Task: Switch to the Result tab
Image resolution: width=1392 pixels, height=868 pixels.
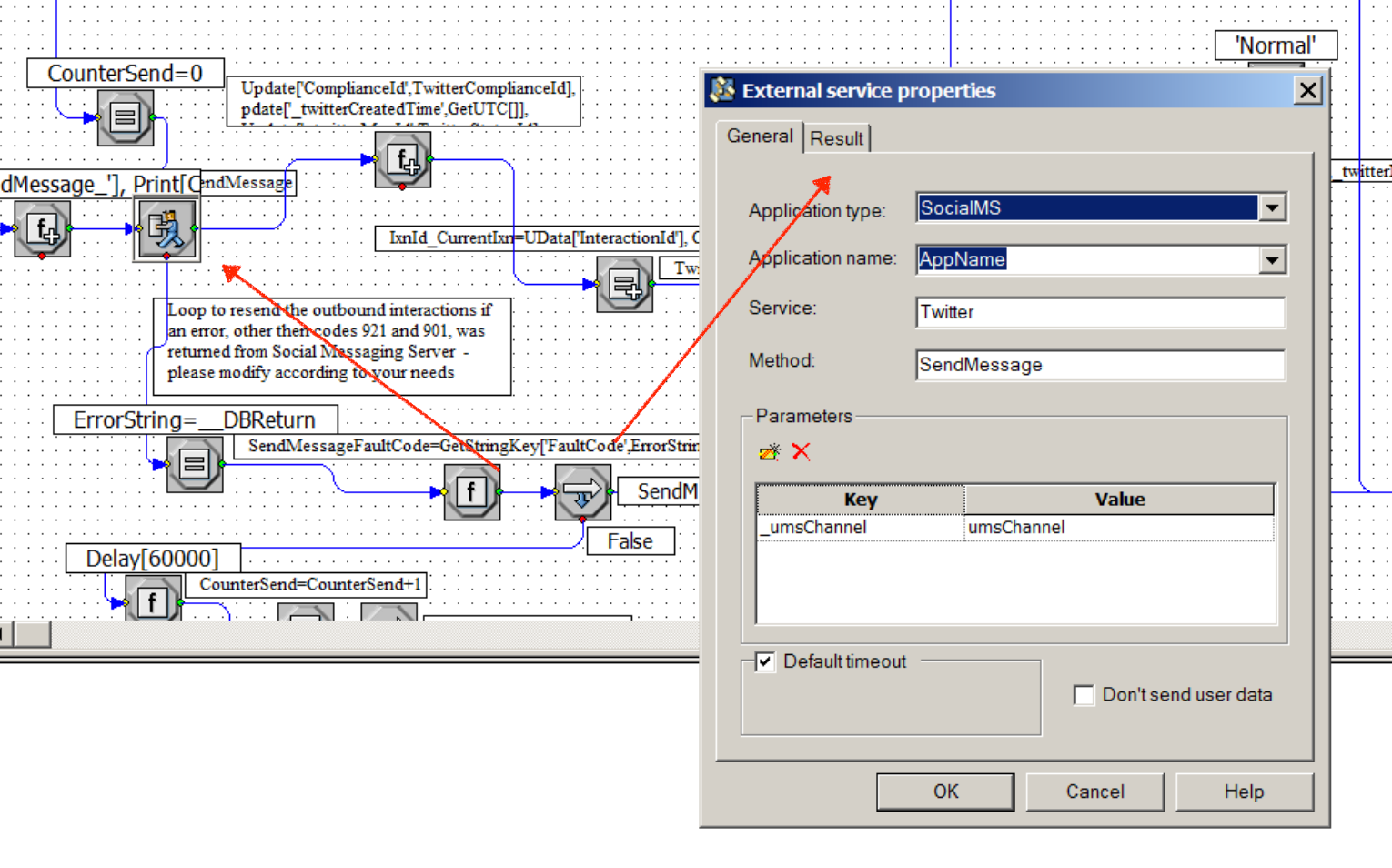Action: [836, 138]
